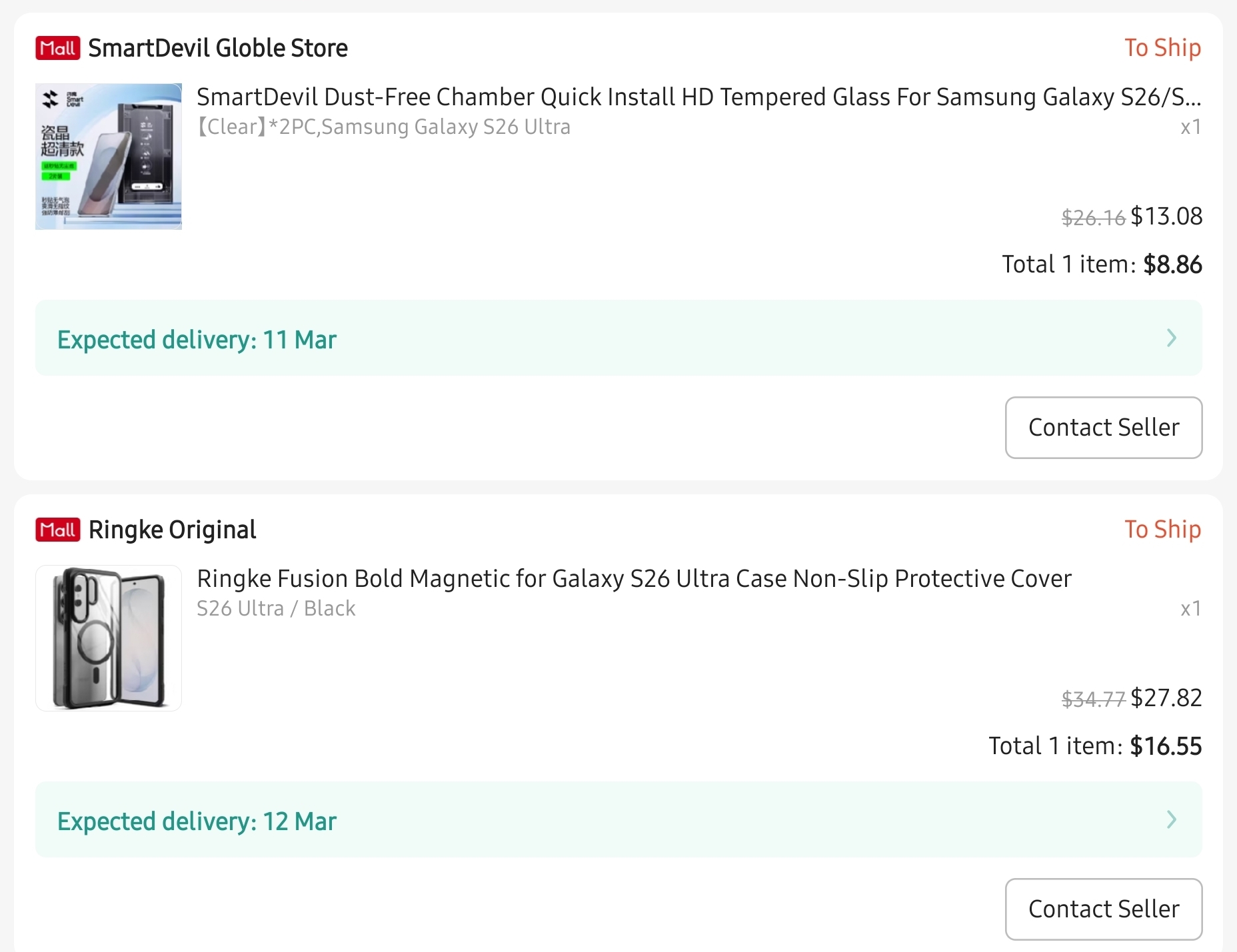Click the $8.86 order total
This screenshot has height=952, width=1237.
[1172, 265]
